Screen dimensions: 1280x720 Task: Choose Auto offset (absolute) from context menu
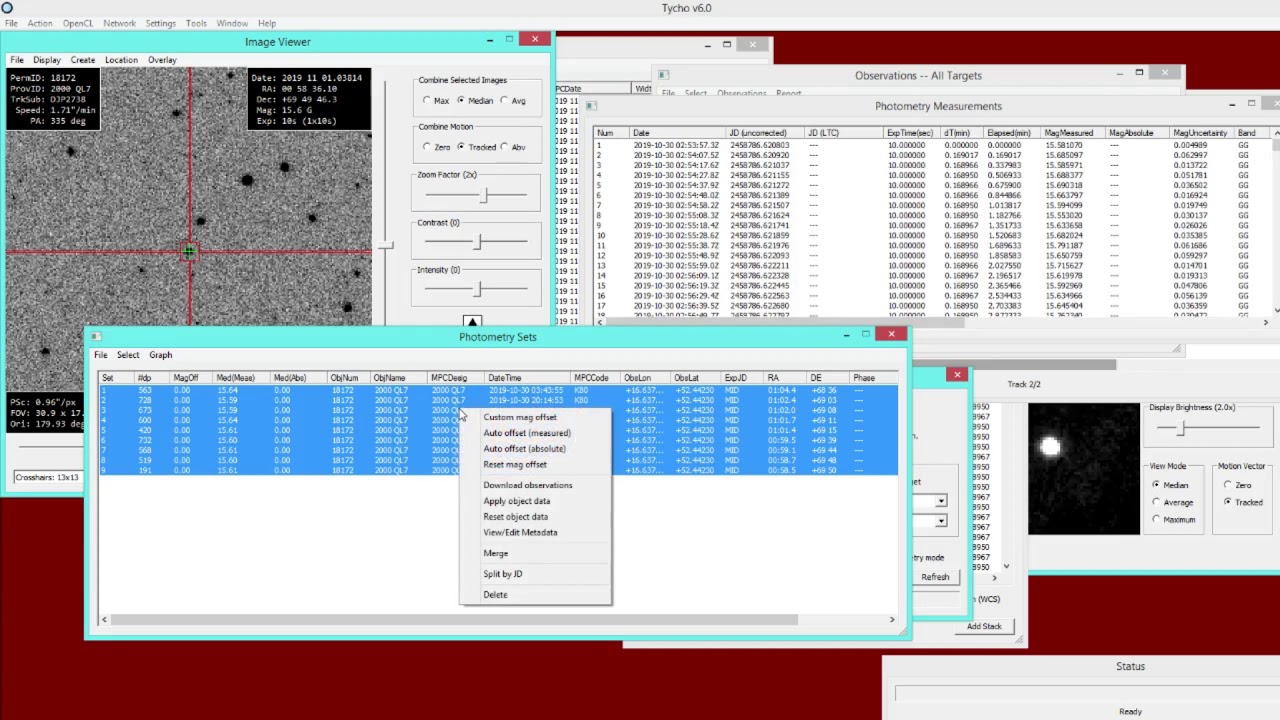(x=524, y=449)
